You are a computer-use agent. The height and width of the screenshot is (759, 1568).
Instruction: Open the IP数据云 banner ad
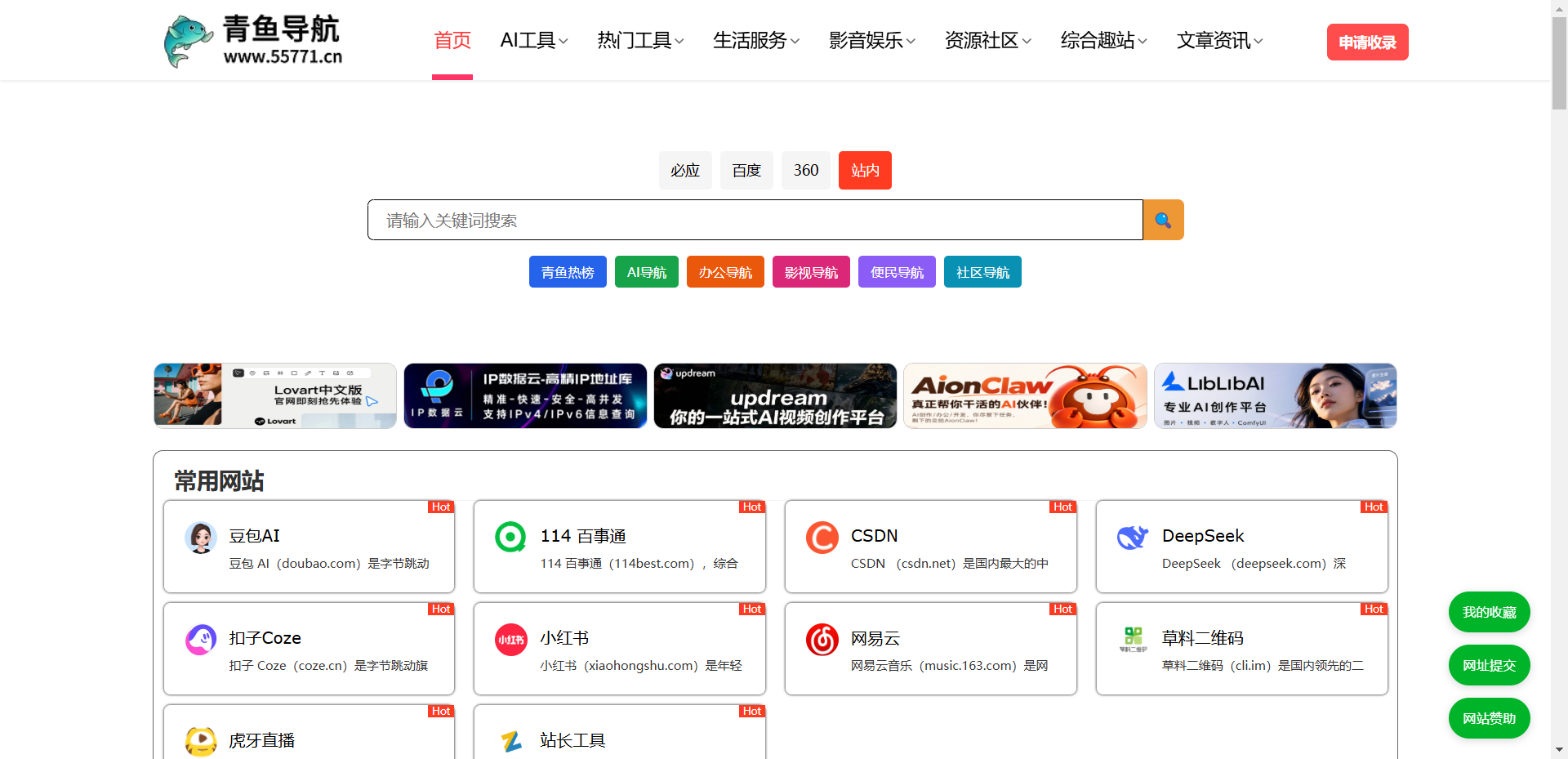tap(525, 395)
